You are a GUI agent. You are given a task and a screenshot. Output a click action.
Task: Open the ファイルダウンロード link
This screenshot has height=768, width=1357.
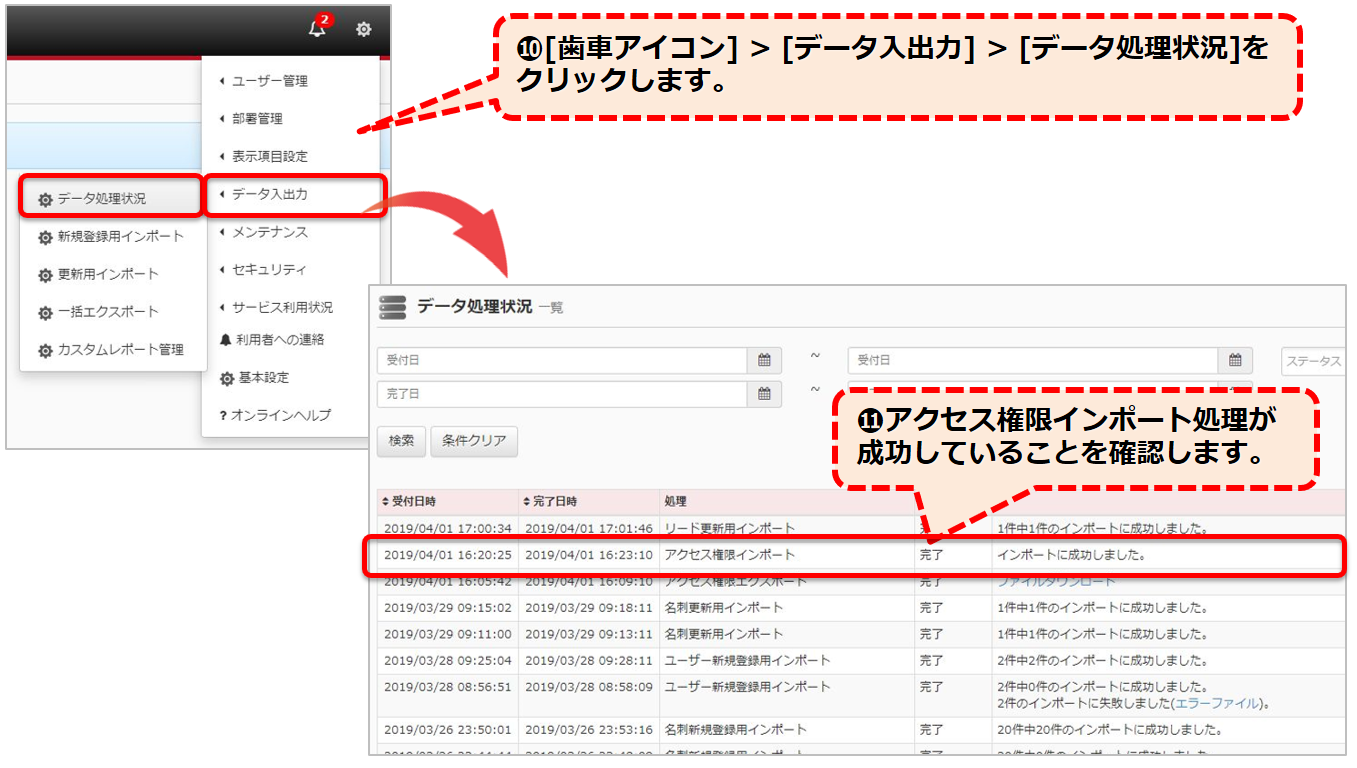pos(1056,581)
